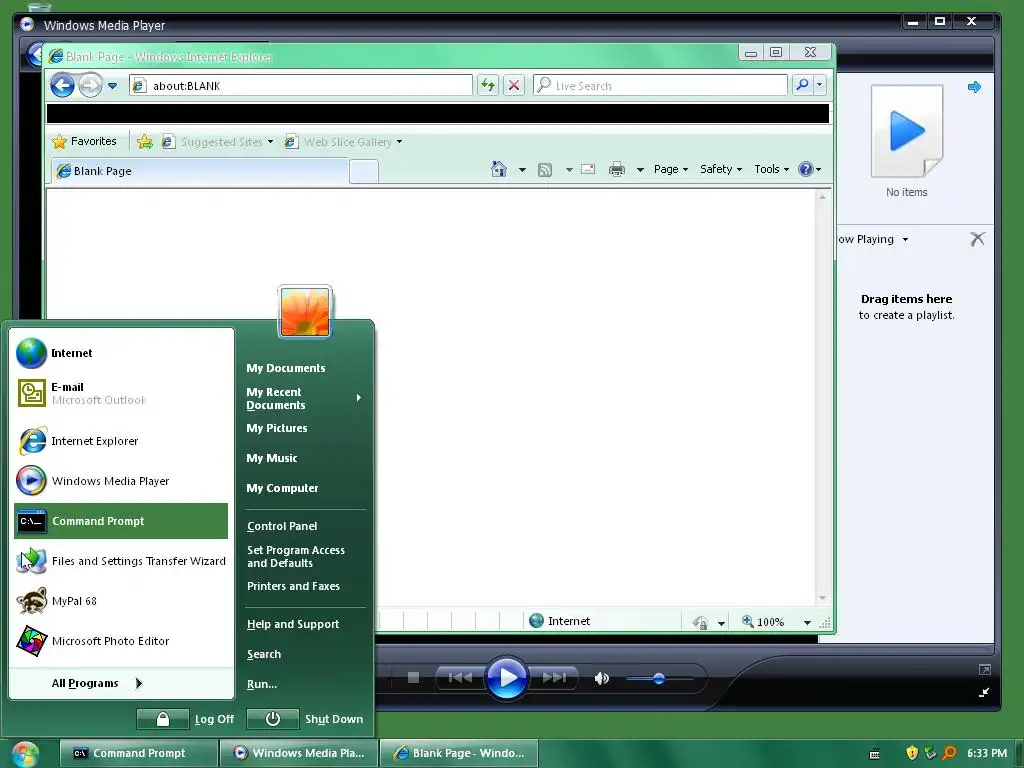Click the Media Player volume slider
This screenshot has height=768, width=1024.
659,679
